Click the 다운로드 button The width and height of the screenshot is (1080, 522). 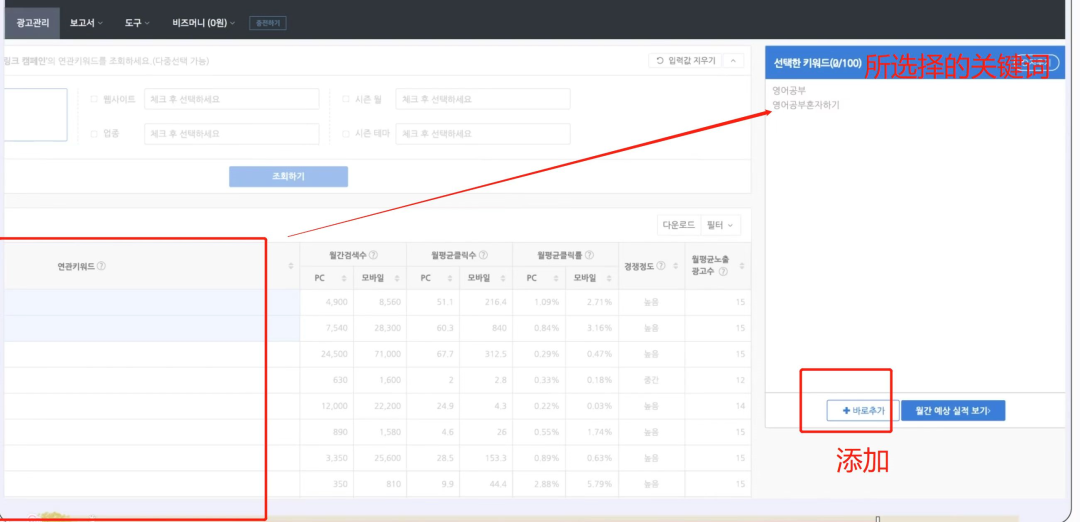[x=678, y=225]
